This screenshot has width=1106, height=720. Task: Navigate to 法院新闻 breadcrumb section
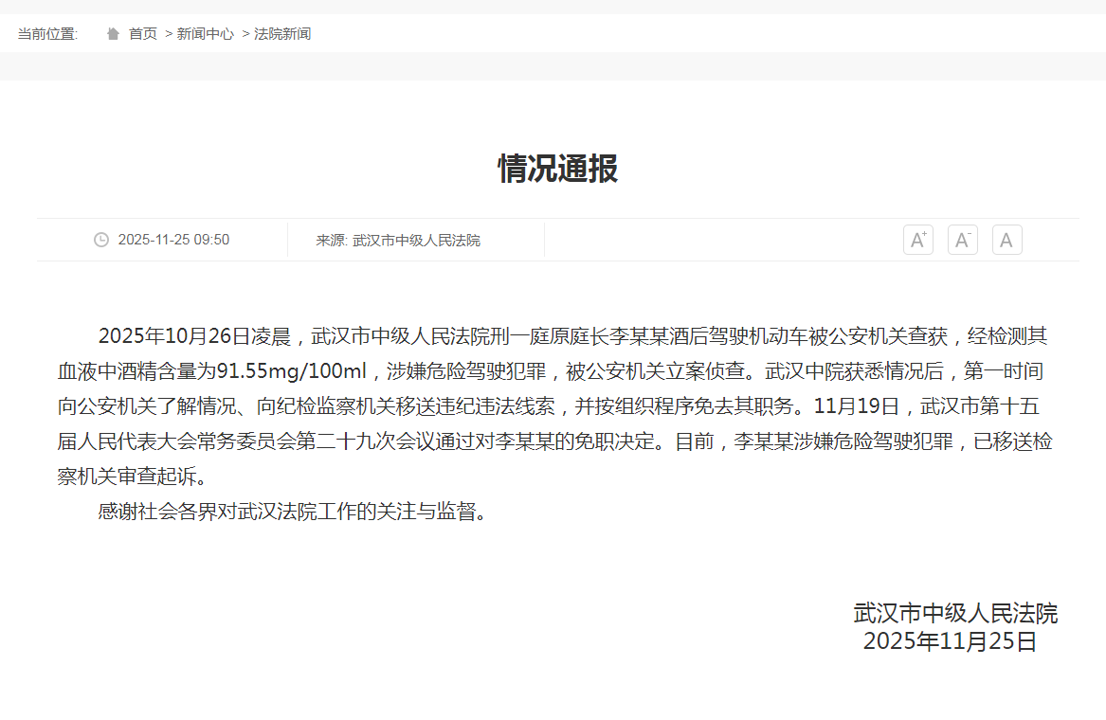(x=282, y=34)
